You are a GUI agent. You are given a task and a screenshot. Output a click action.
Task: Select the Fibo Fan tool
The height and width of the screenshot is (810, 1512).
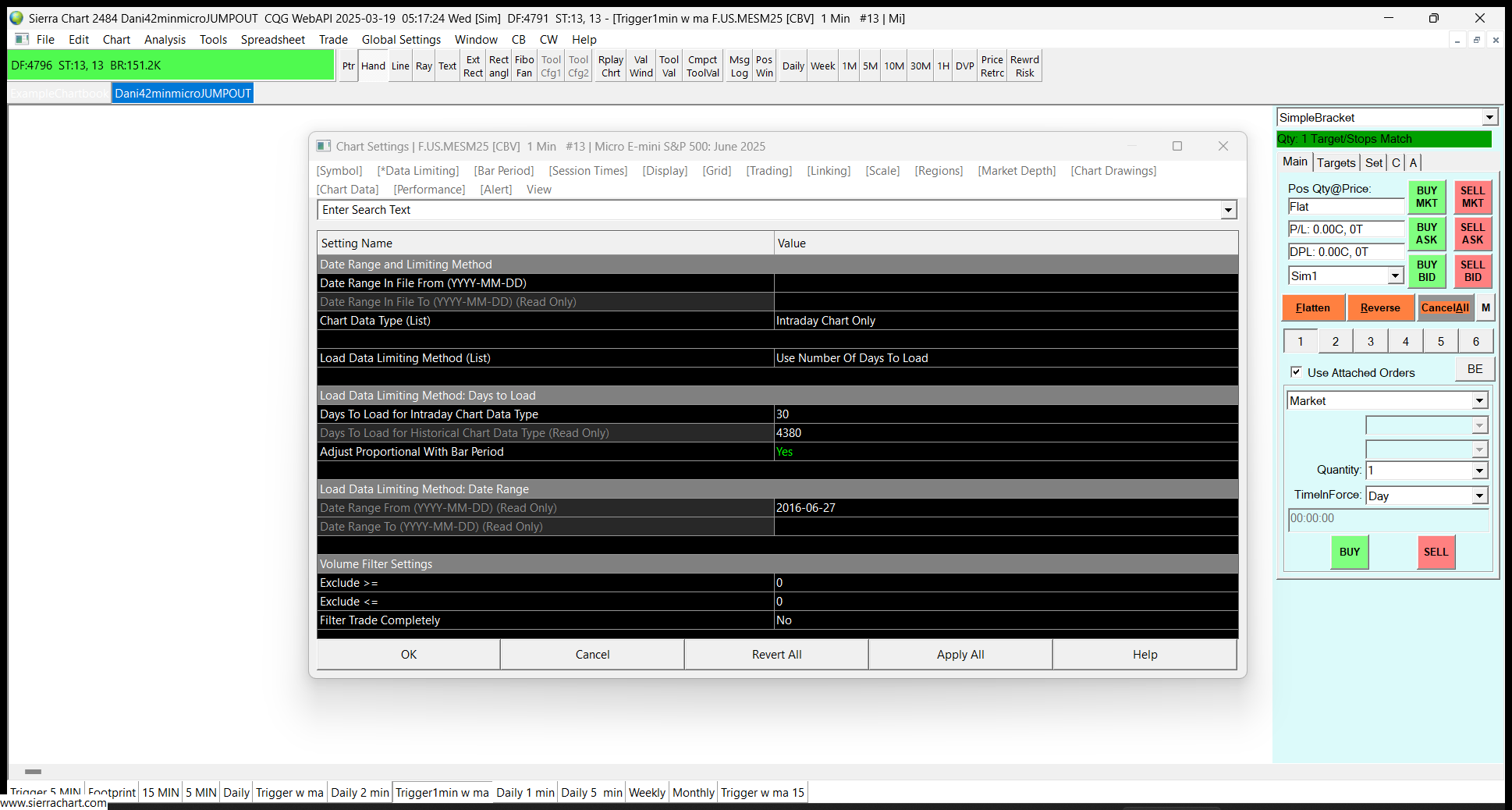click(524, 66)
